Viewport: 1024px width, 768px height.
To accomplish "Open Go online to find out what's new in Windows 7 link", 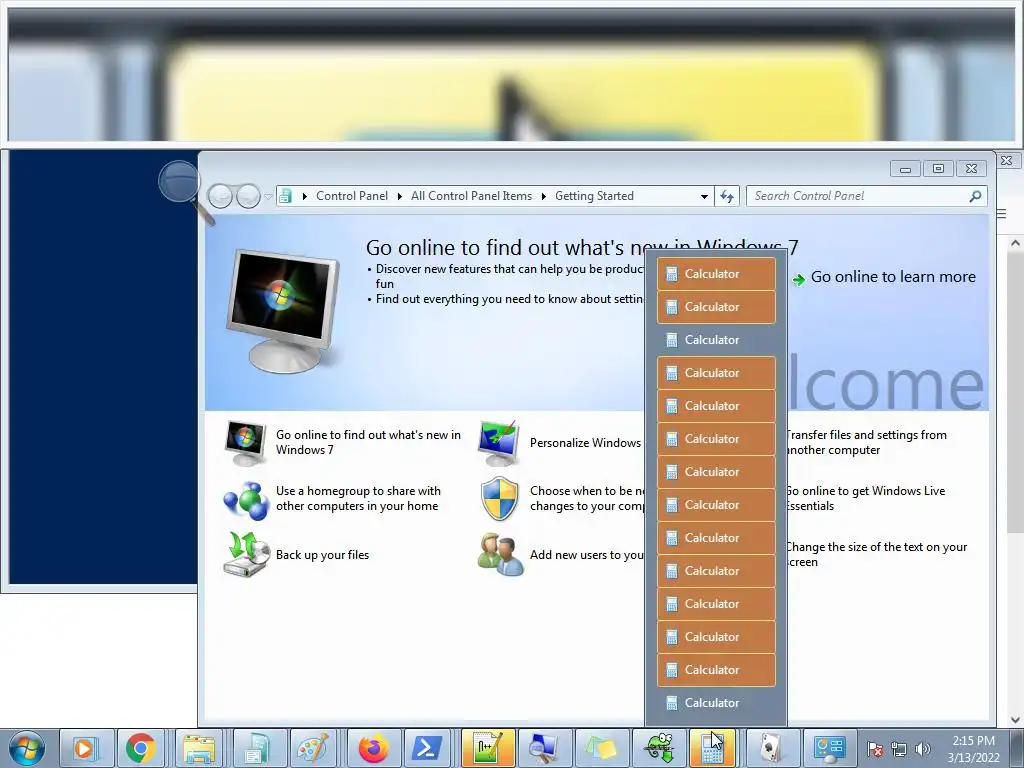I will [x=368, y=442].
